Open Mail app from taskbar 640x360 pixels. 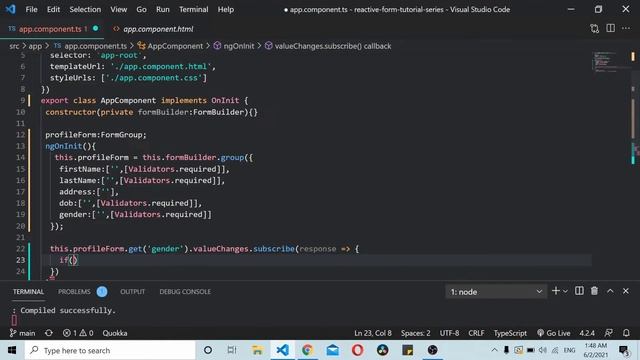pyautogui.click(x=333, y=350)
